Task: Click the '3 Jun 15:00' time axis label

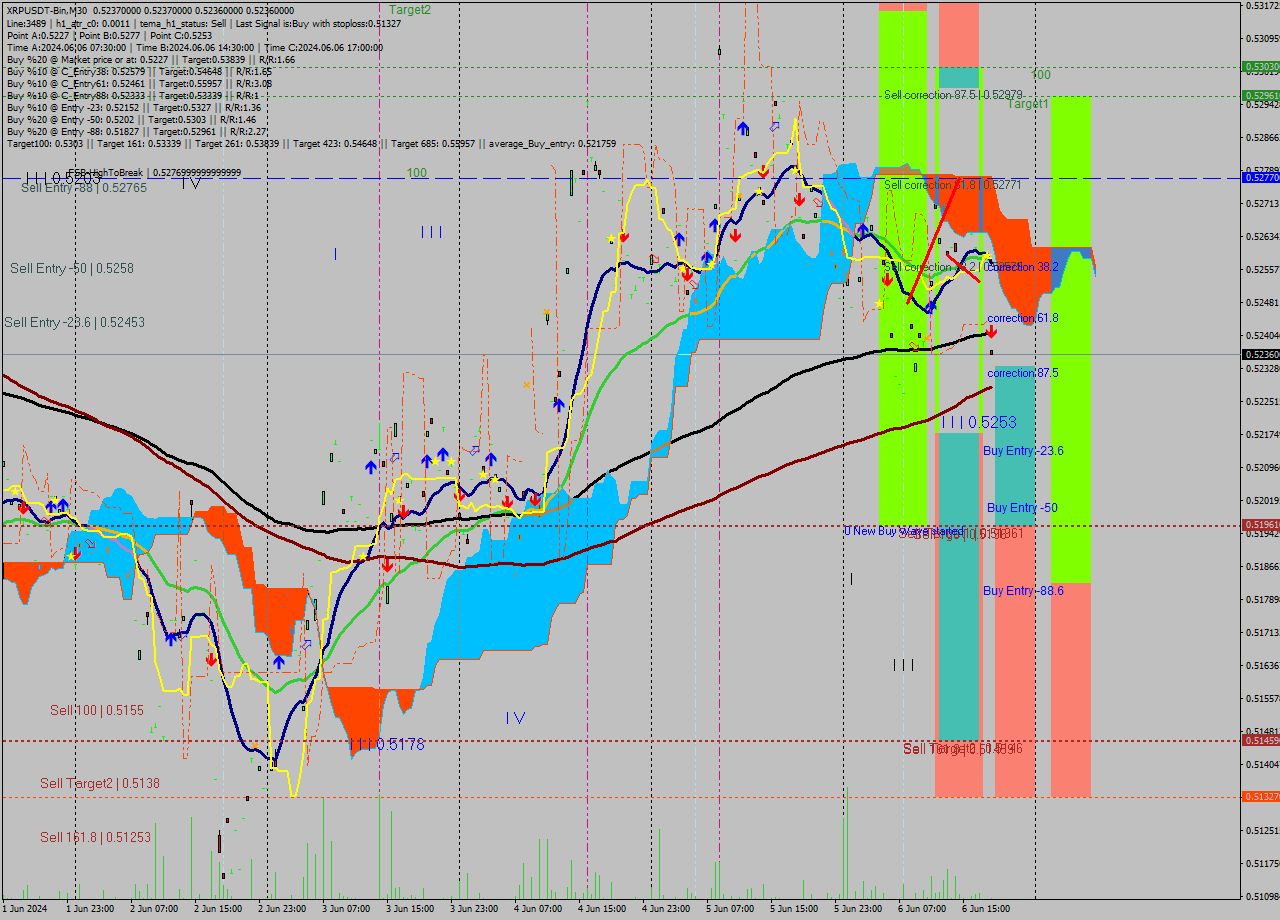Action: point(412,910)
